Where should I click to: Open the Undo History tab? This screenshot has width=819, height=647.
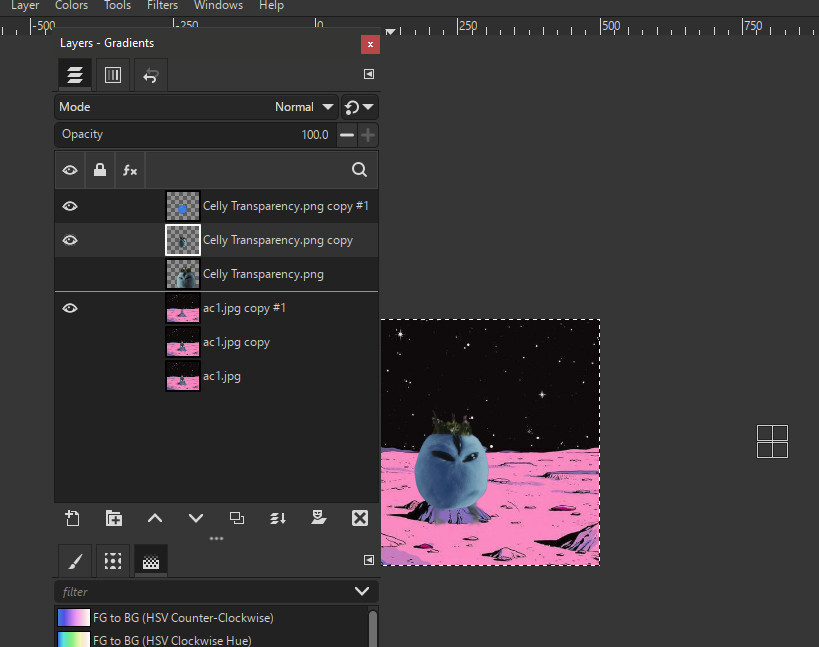point(150,75)
